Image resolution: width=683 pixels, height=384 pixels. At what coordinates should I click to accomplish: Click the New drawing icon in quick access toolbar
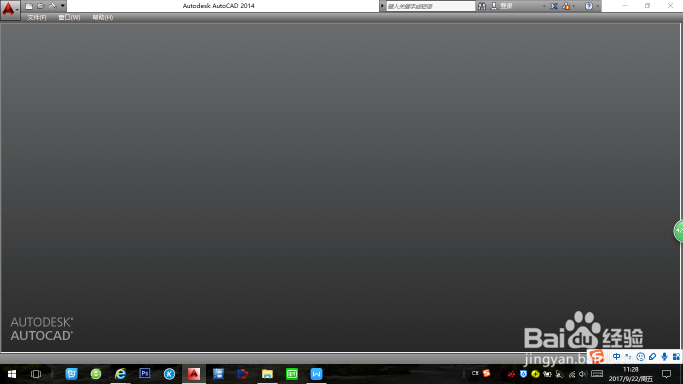point(29,6)
